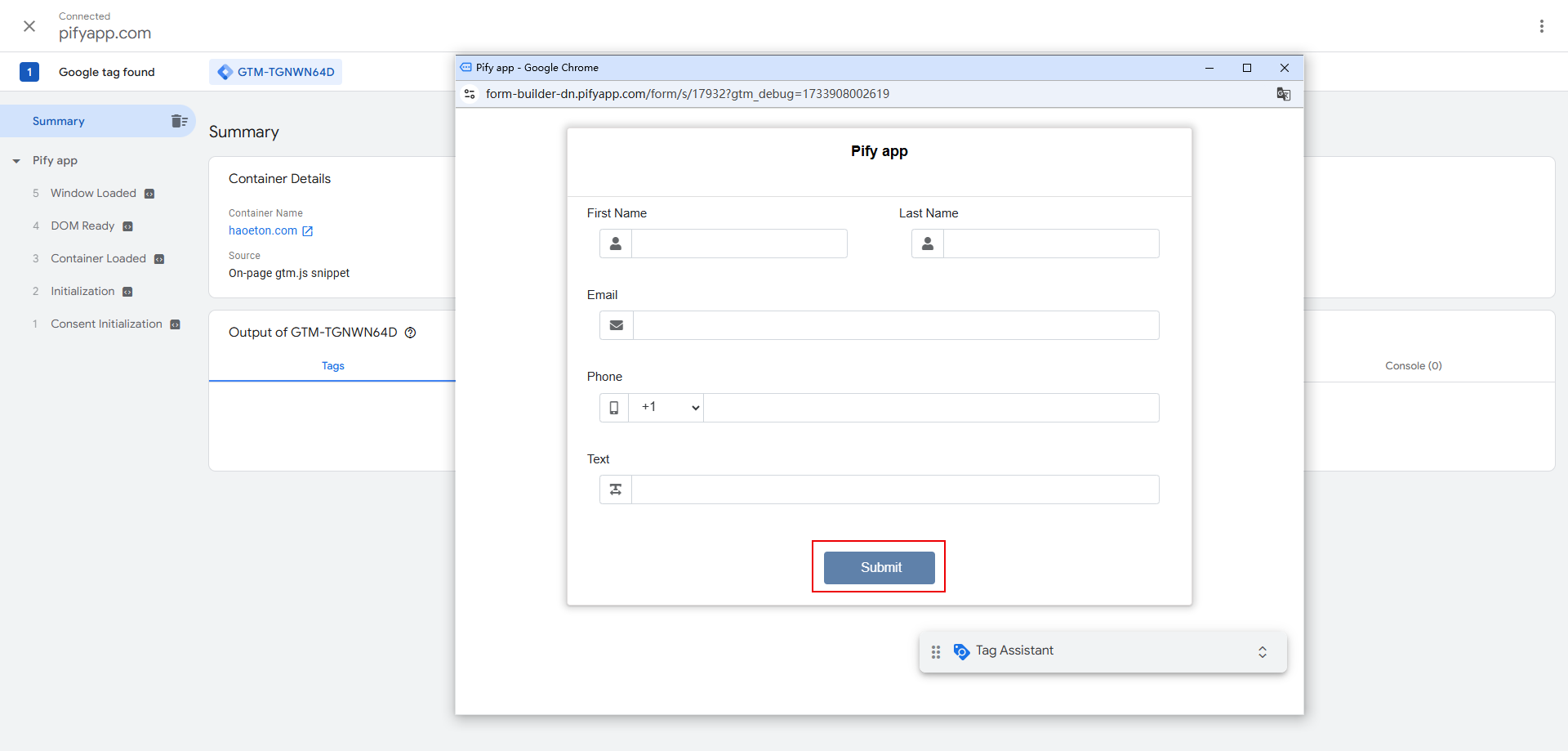Click the Pify app form title
Image resolution: width=1568 pixels, height=751 pixels.
pos(880,151)
